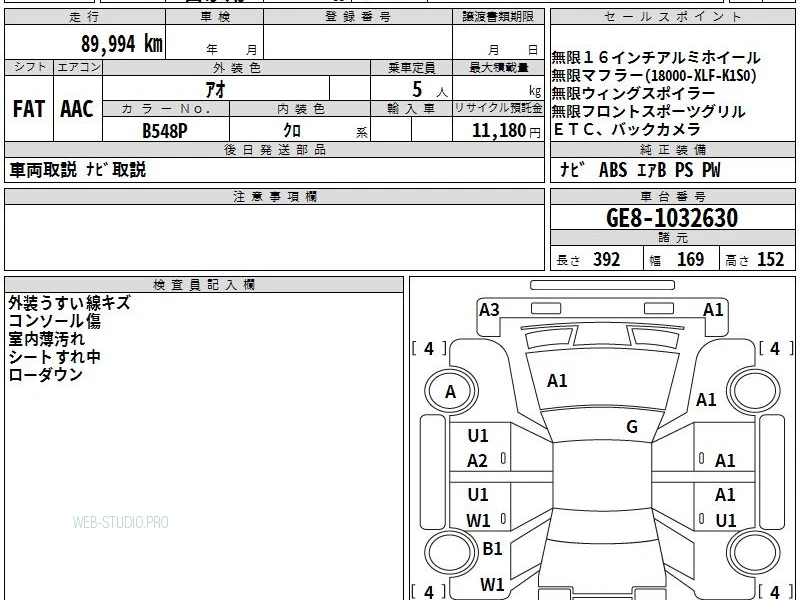Click the 後日発送部品 header
800x600 pixels.
[x=274, y=149]
